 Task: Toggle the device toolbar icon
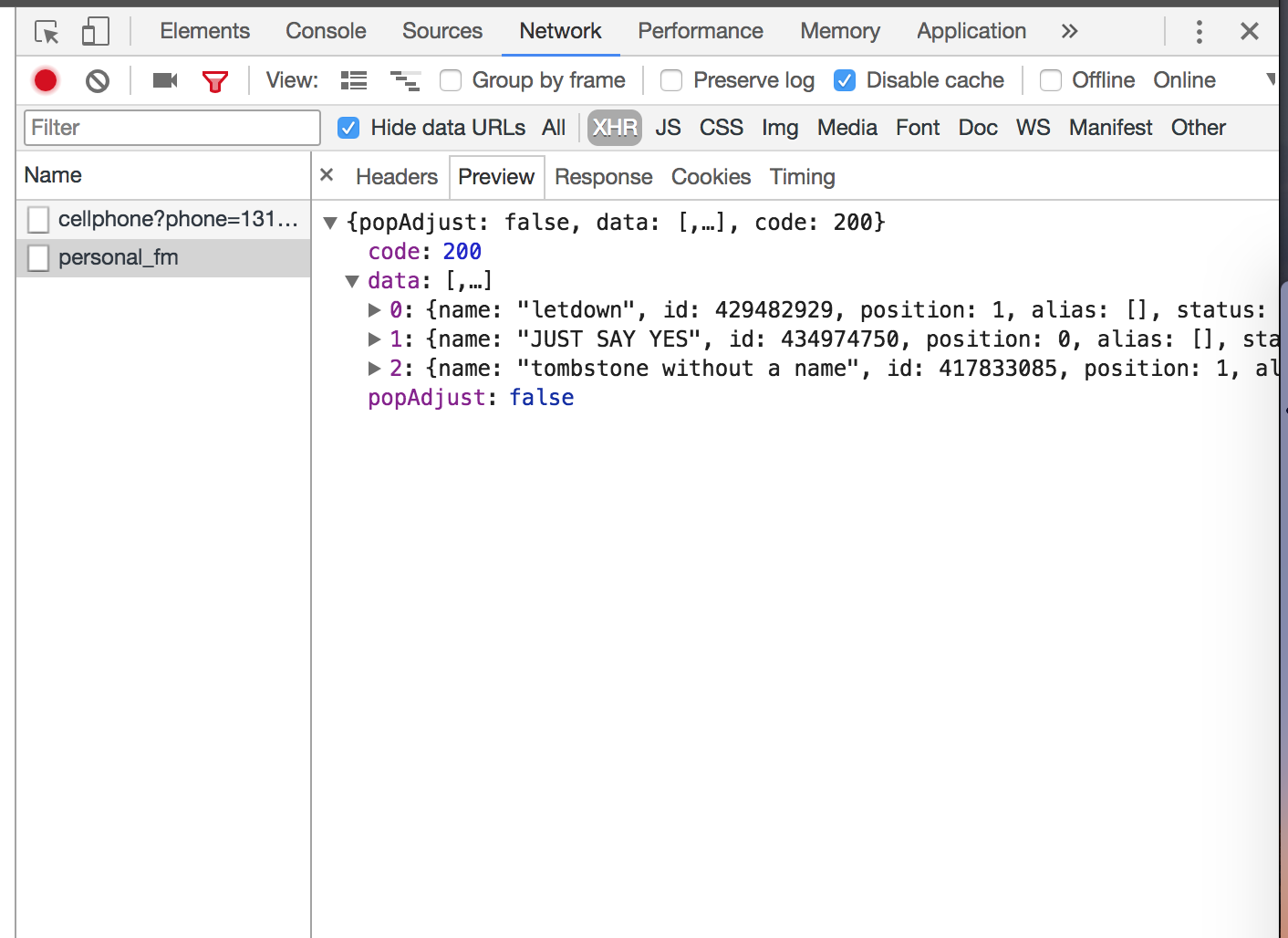pos(94,30)
